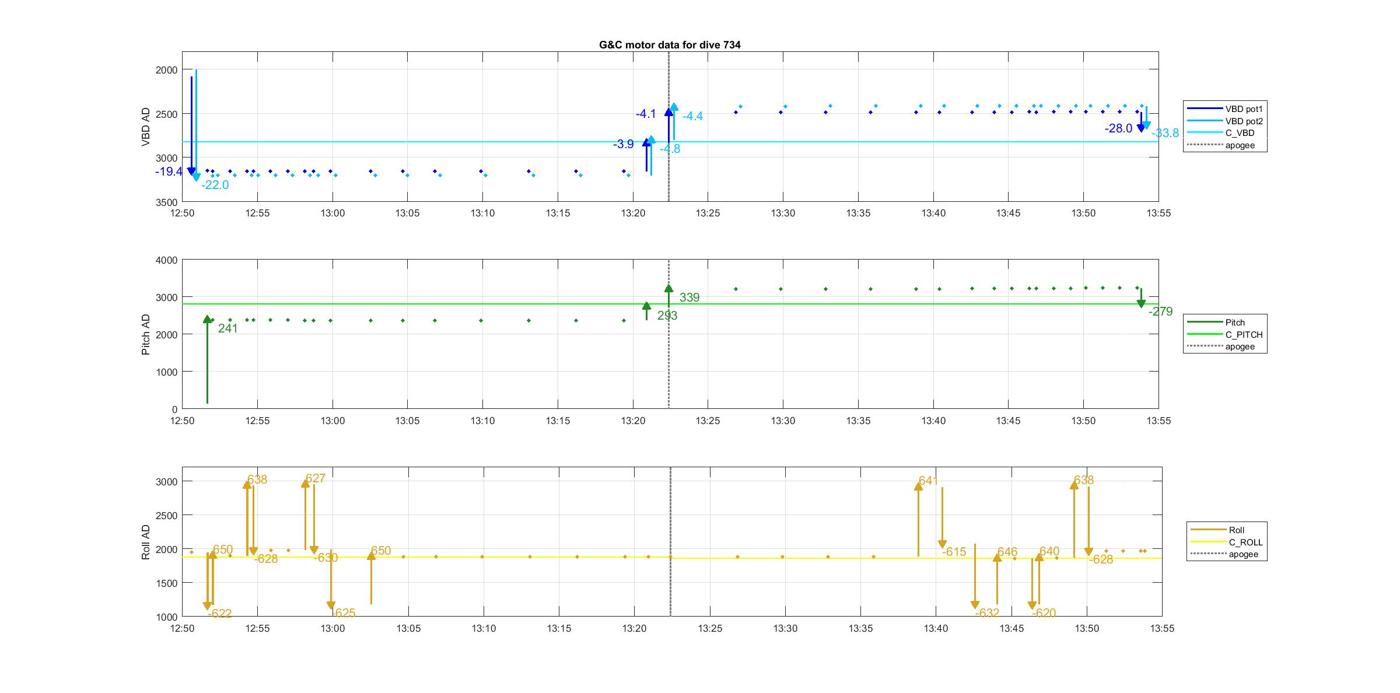Click the -630 roll label
The image size is (1400, 693).
[326, 558]
